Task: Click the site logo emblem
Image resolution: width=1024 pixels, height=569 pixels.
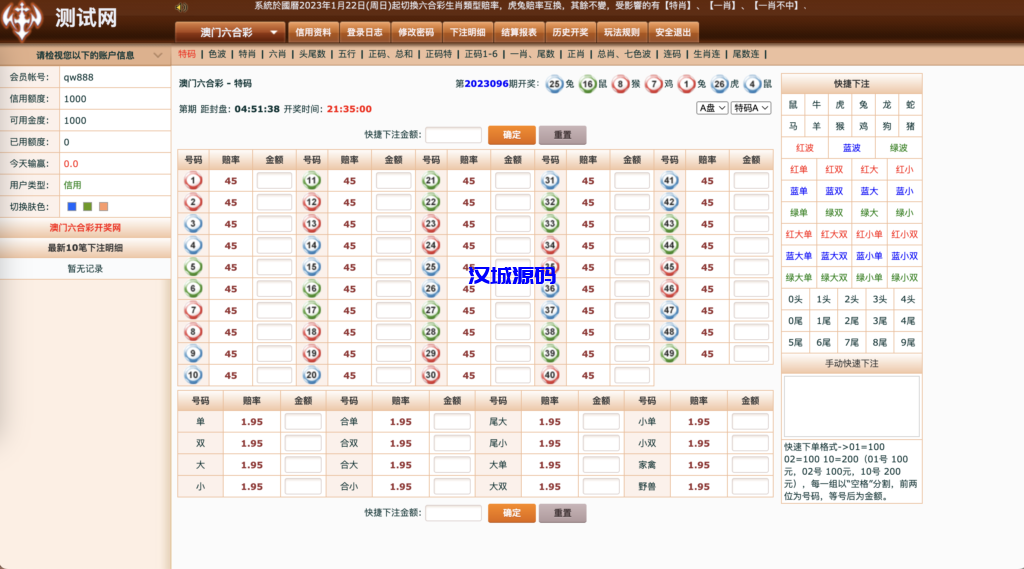Action: [x=24, y=18]
